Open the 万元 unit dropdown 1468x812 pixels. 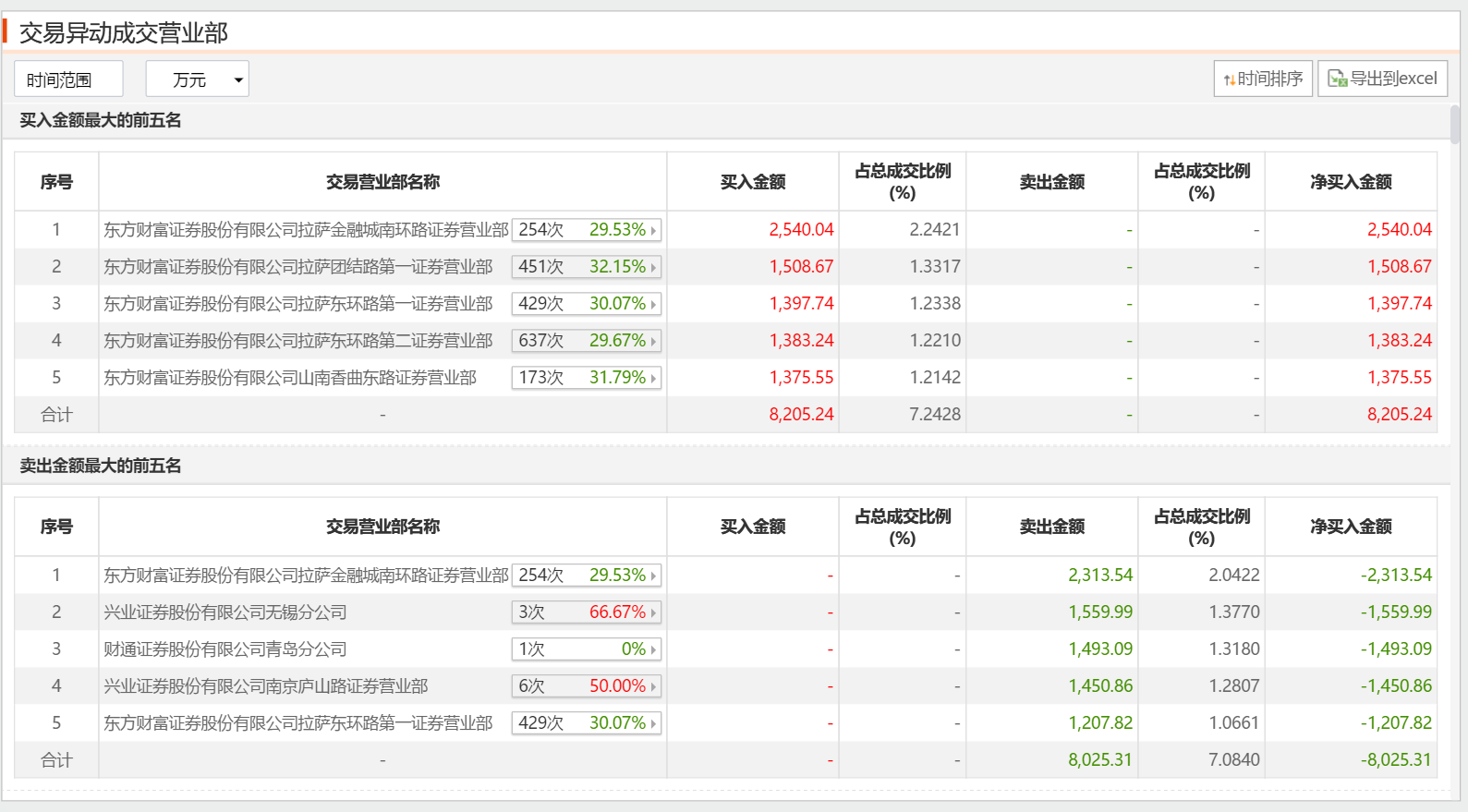(198, 79)
